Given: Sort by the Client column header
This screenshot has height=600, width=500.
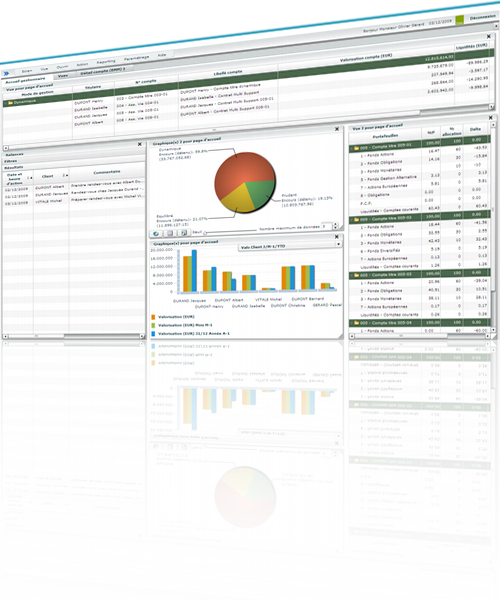Looking at the screenshot, I should [x=48, y=176].
